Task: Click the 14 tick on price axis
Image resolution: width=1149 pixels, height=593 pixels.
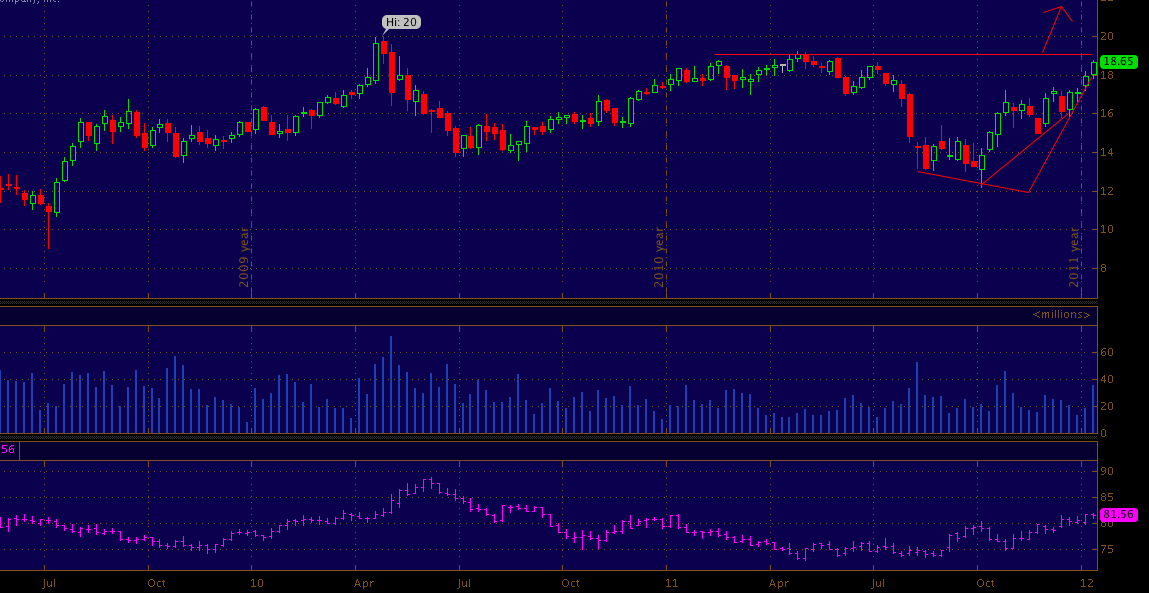Action: 1107,152
